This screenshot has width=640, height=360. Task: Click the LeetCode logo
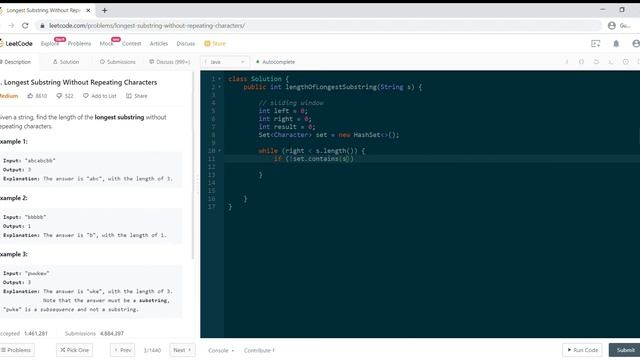(16, 44)
